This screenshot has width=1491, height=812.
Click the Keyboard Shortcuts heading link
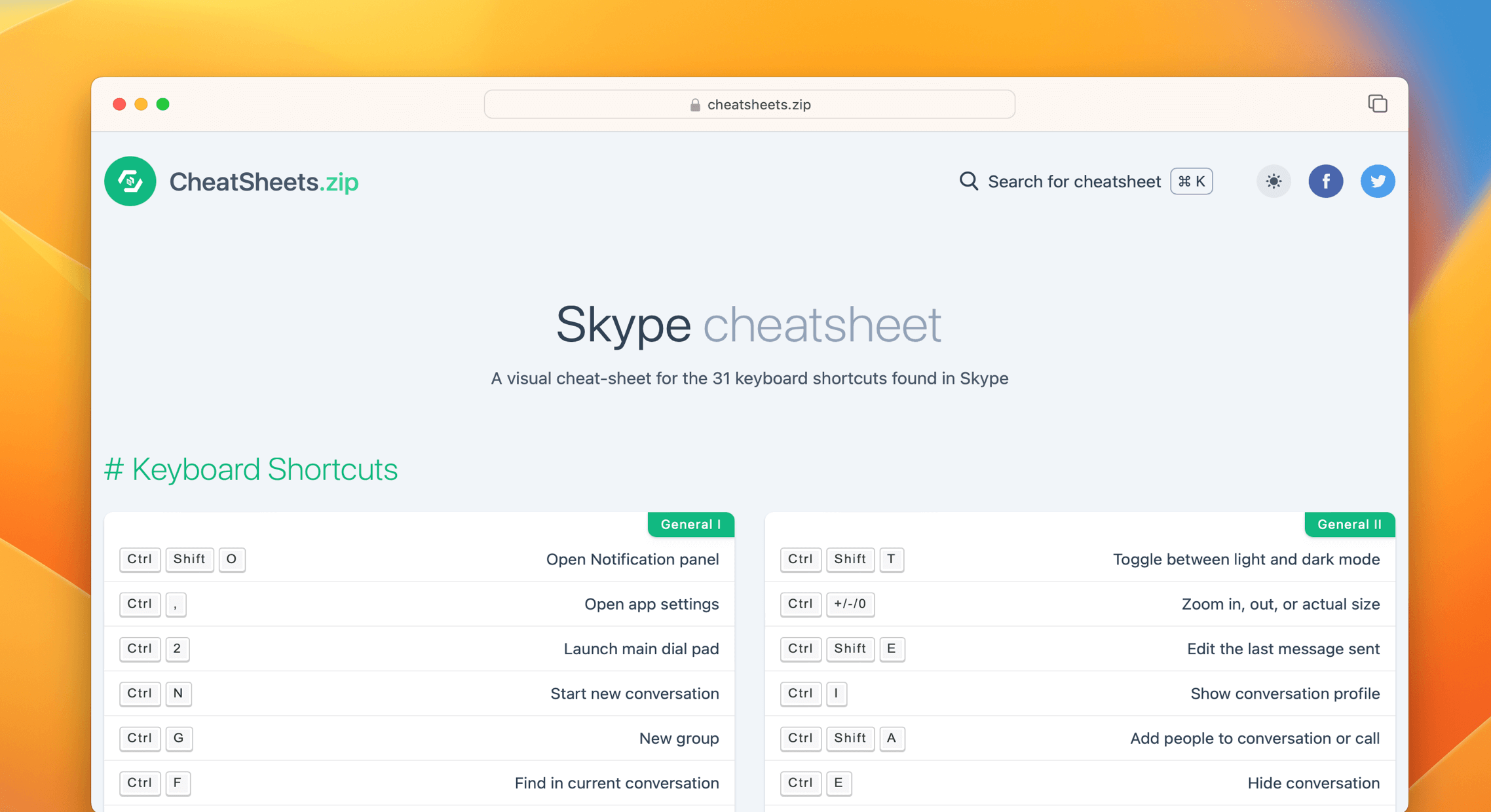click(x=252, y=469)
